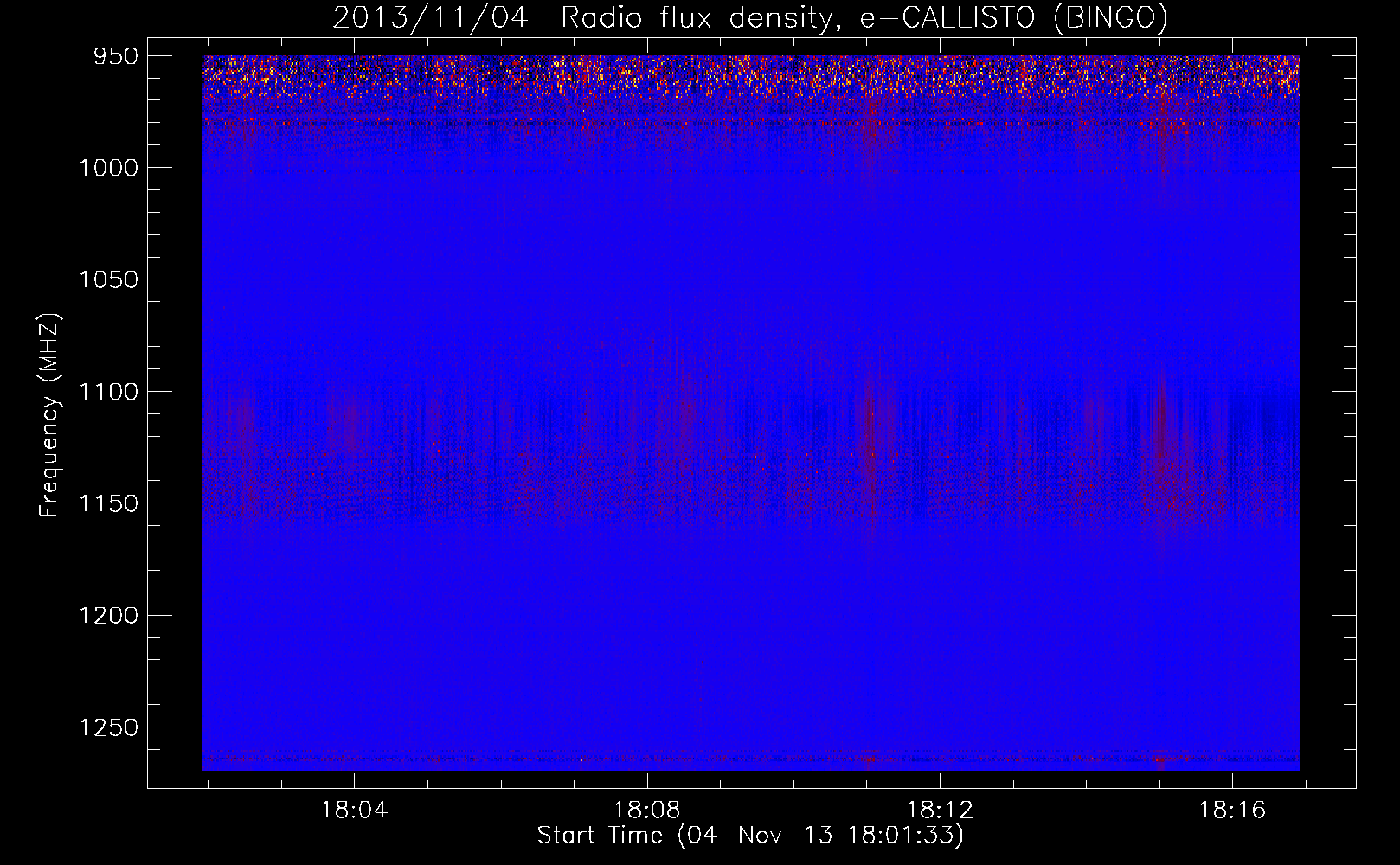This screenshot has height=865, width=1400.
Task: Click the 1100 frequency axis label
Action: coord(109,392)
